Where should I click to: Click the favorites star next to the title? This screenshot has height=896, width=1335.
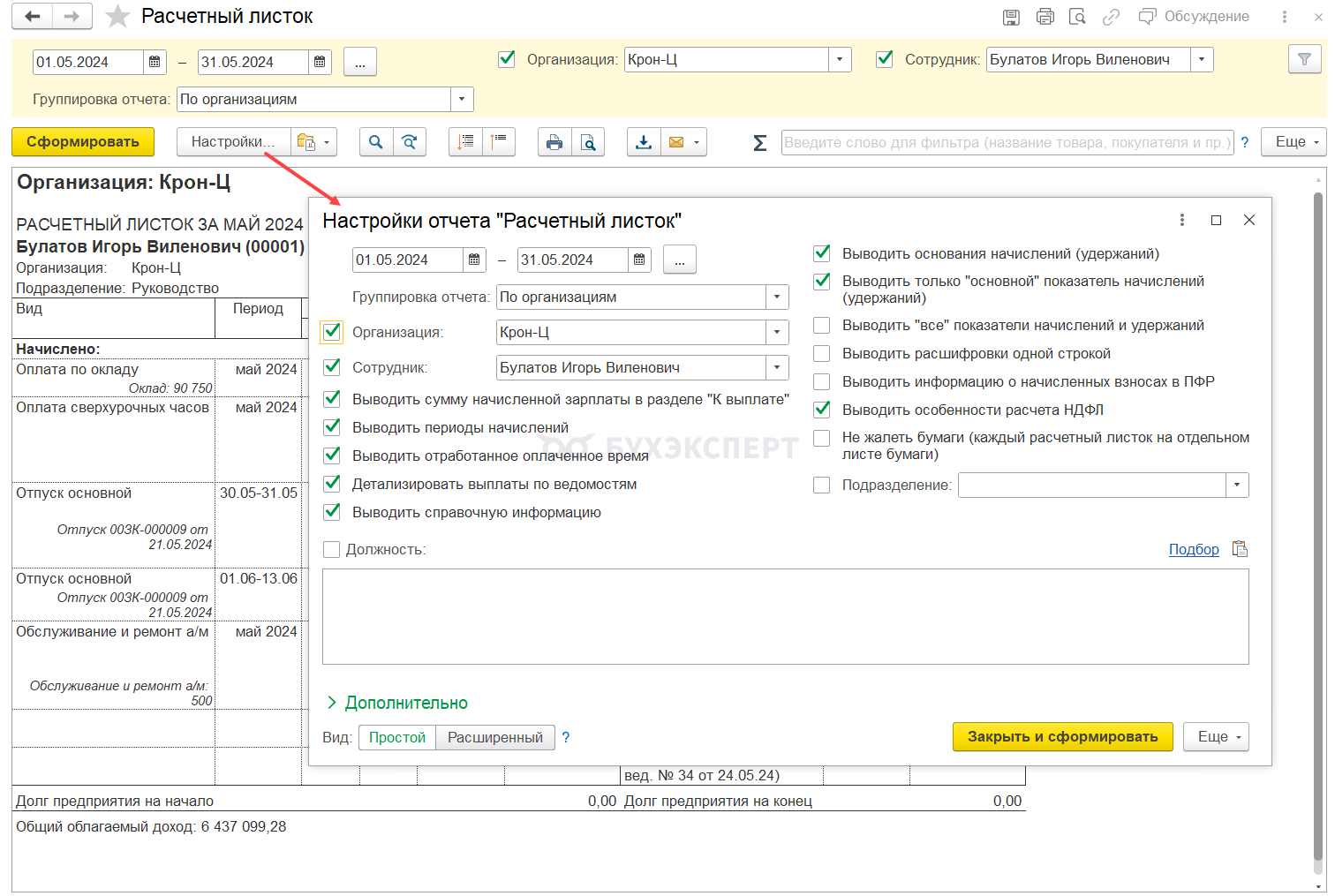click(117, 17)
